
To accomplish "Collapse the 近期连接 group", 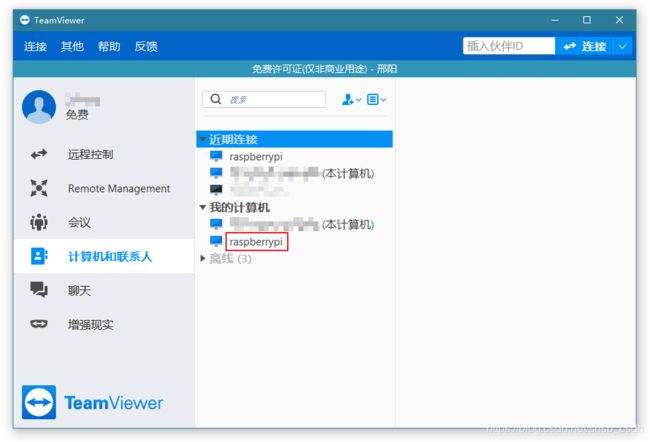I will pyautogui.click(x=203, y=139).
